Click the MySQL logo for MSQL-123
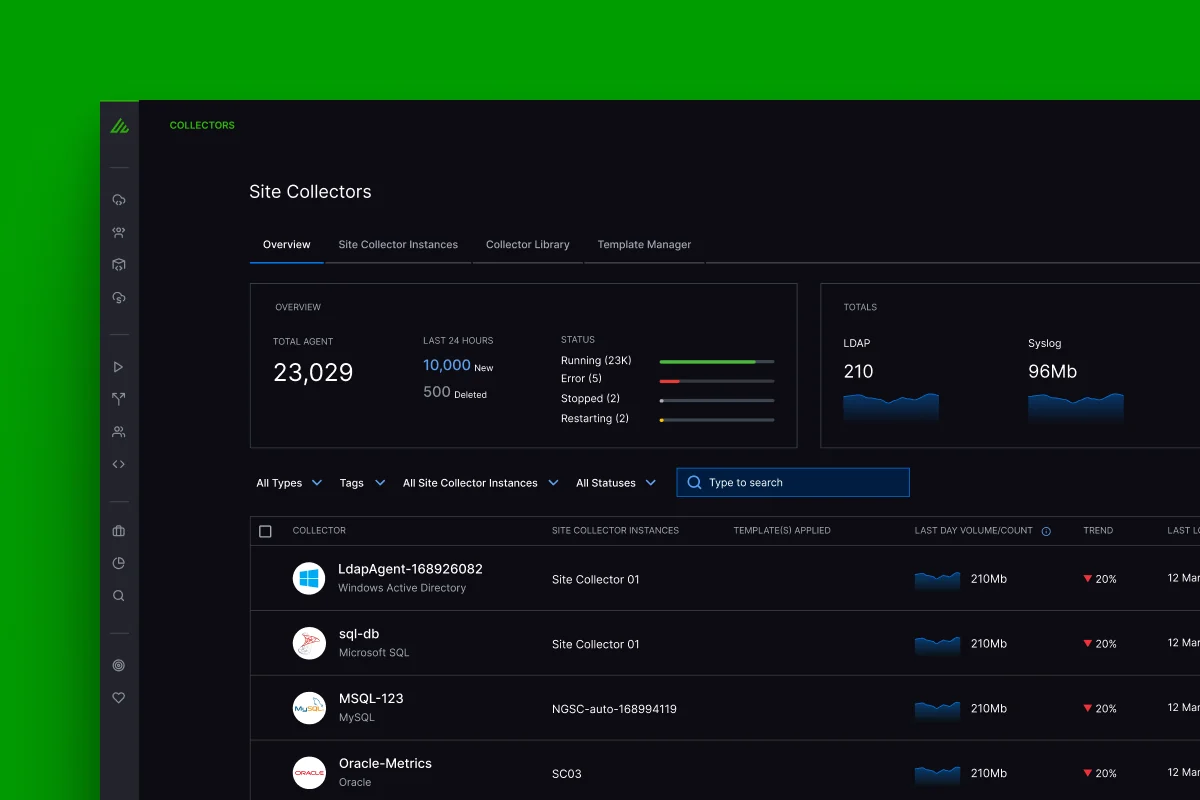 point(309,708)
